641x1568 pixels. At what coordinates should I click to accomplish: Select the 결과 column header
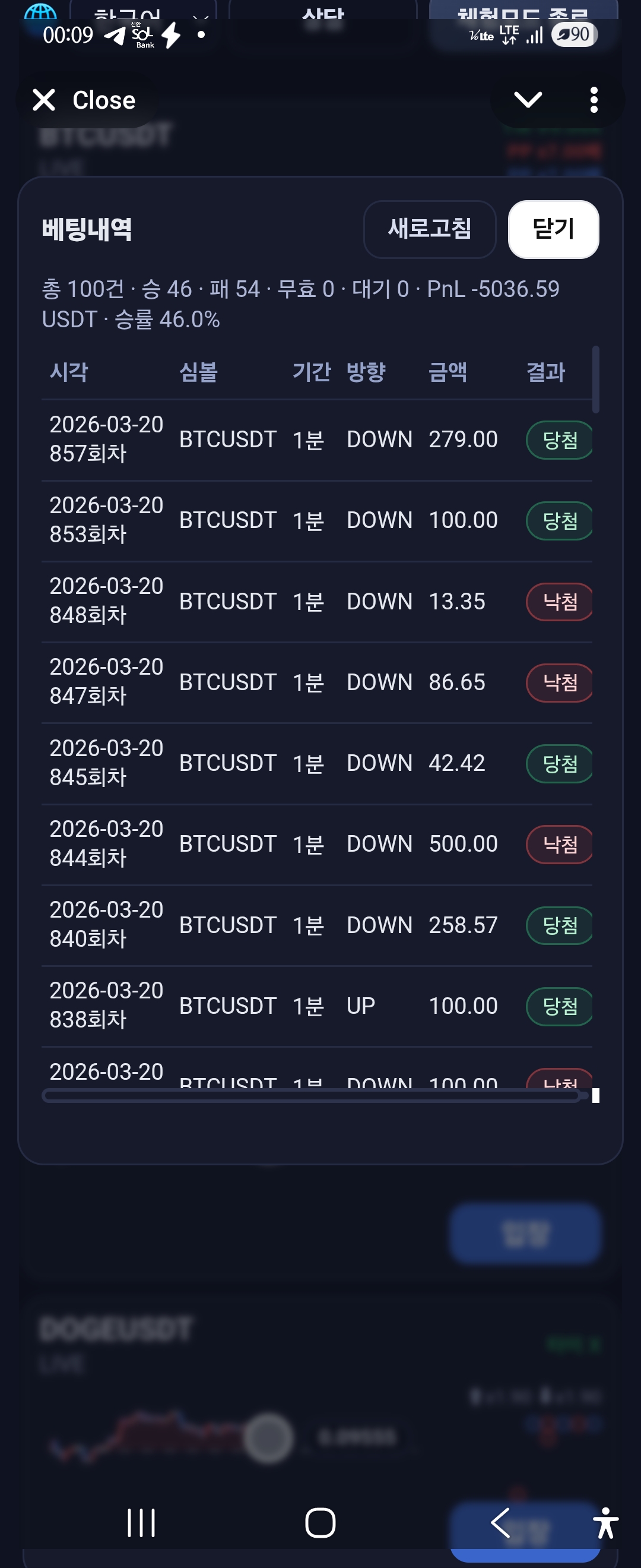pyautogui.click(x=545, y=371)
